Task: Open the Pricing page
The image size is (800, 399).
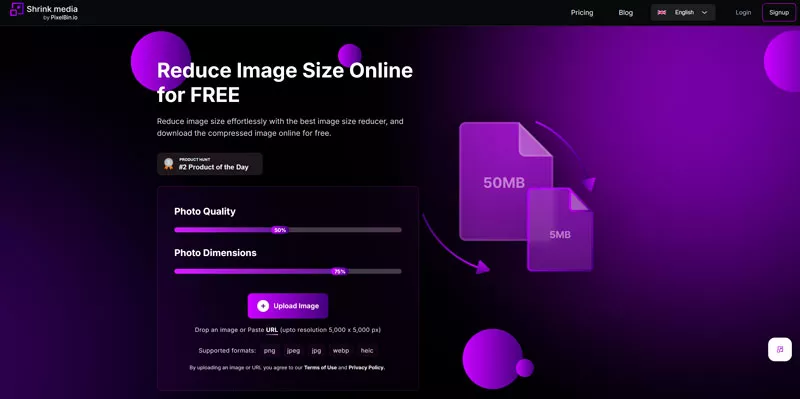Action: tap(582, 13)
